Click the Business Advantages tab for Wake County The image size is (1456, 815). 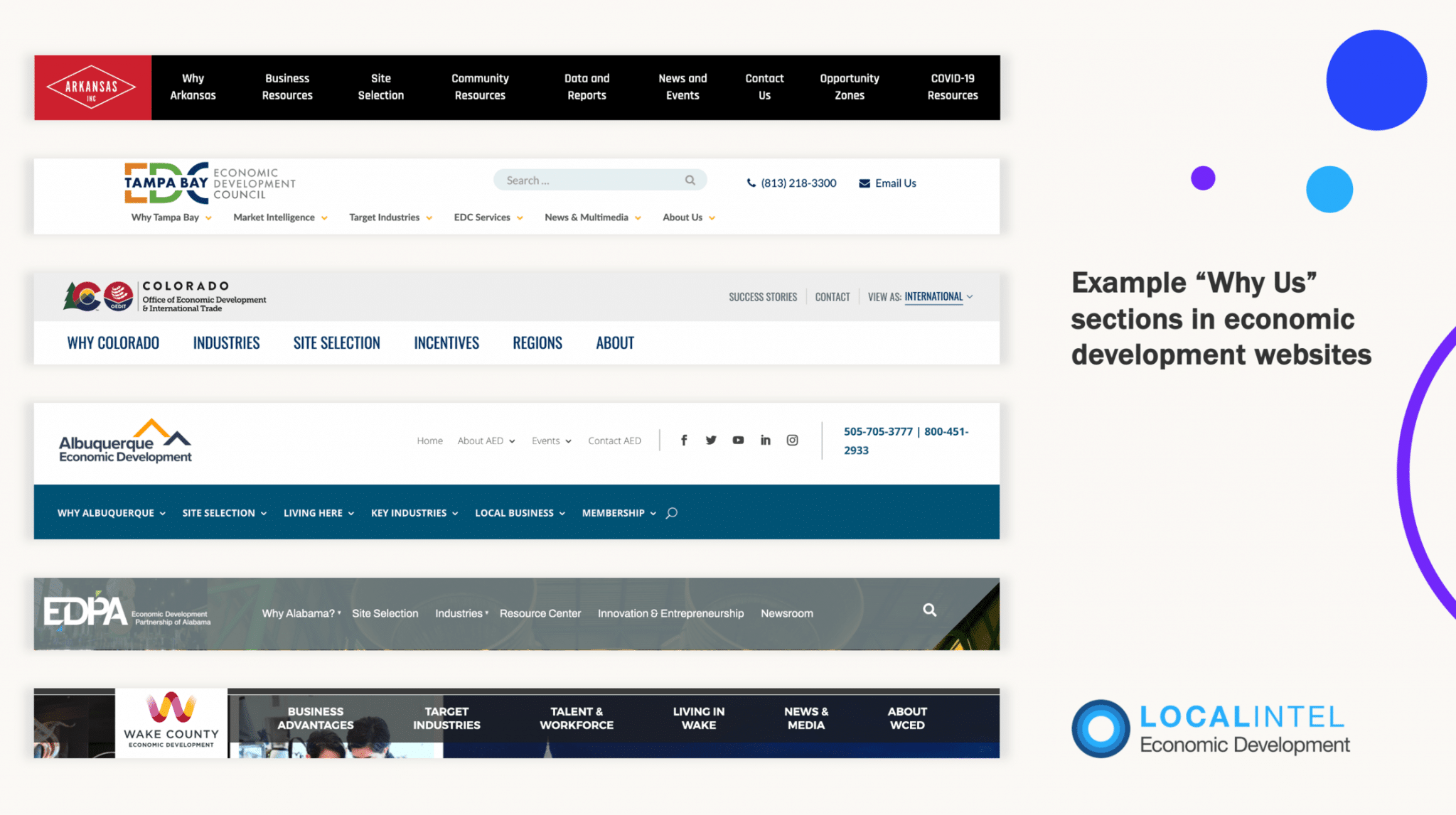click(x=315, y=718)
